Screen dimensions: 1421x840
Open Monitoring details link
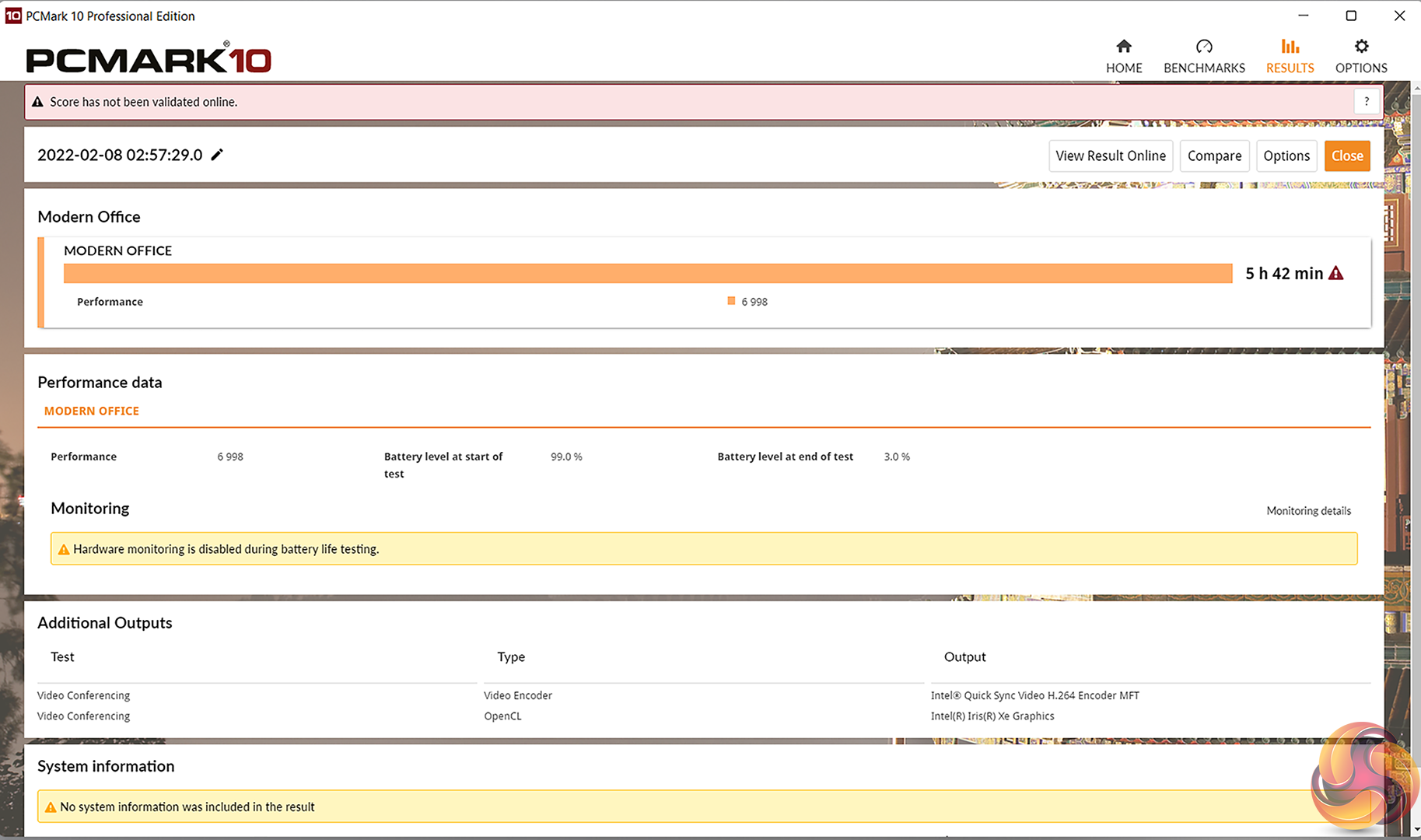coord(1309,511)
